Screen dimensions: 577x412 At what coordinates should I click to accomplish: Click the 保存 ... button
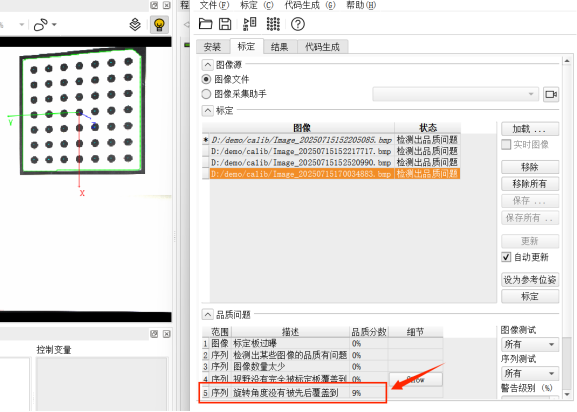[x=530, y=201]
